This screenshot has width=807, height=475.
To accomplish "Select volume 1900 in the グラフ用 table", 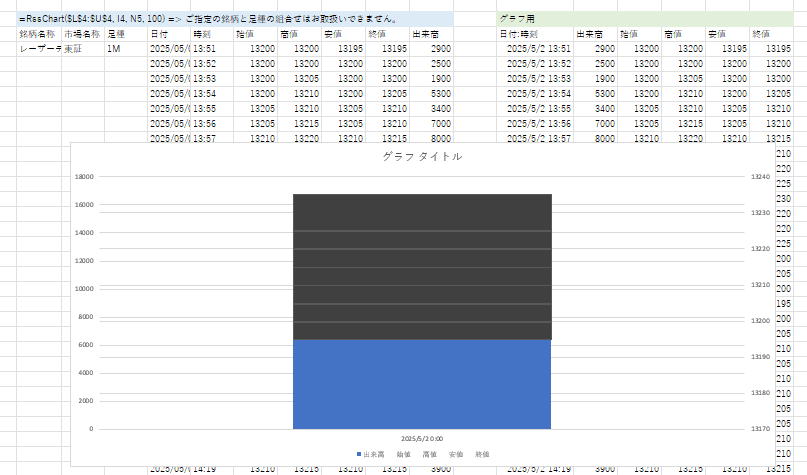I will 595,79.
